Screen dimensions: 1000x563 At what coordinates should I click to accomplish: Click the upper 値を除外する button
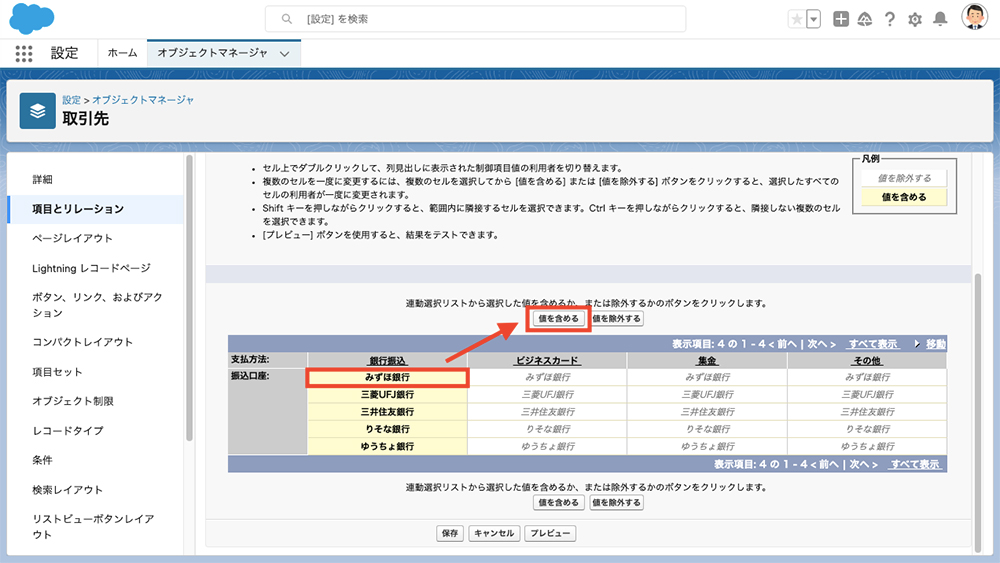pyautogui.click(x=616, y=318)
